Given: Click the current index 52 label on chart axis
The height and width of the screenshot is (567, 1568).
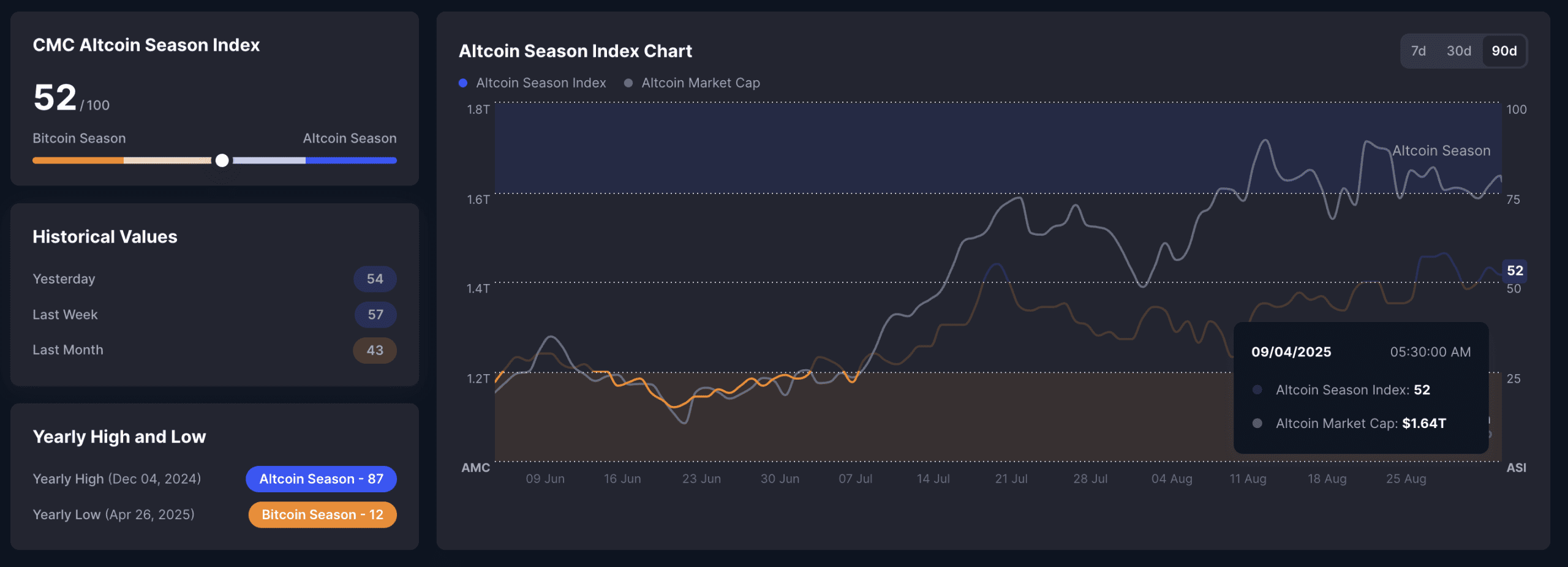Looking at the screenshot, I should 1515,271.
